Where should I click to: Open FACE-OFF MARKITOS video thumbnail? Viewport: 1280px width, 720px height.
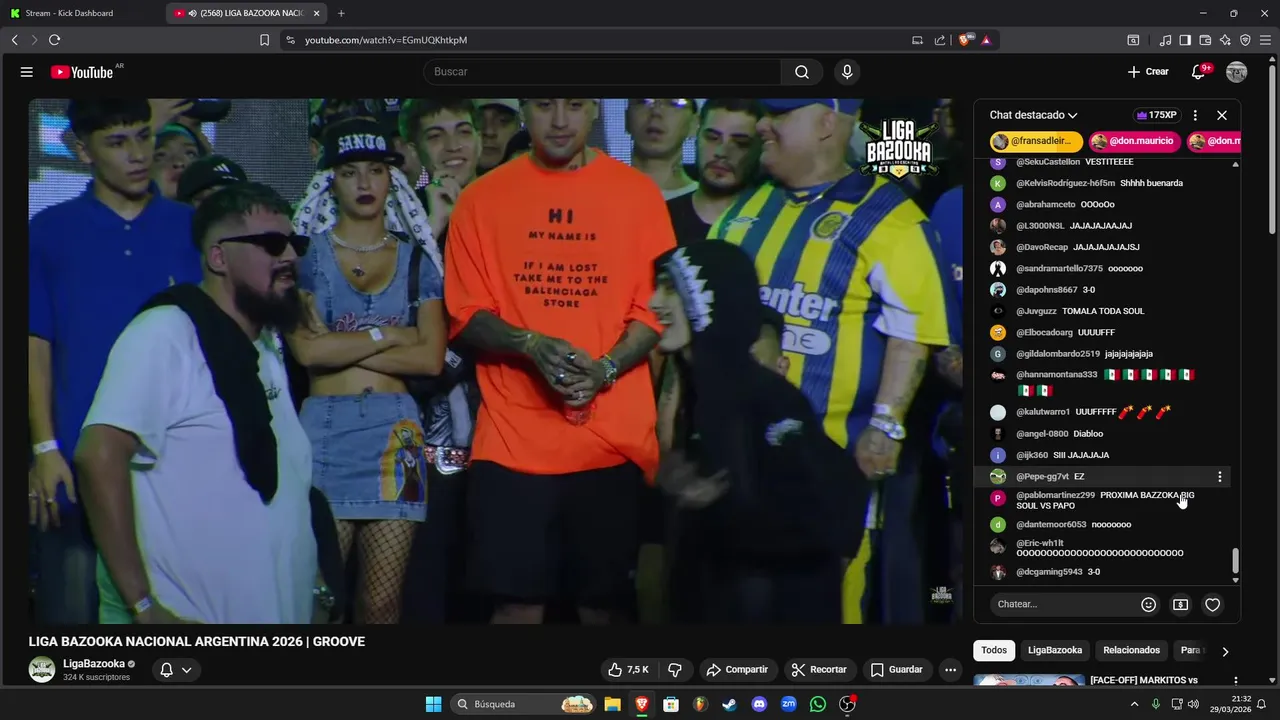click(x=1029, y=681)
